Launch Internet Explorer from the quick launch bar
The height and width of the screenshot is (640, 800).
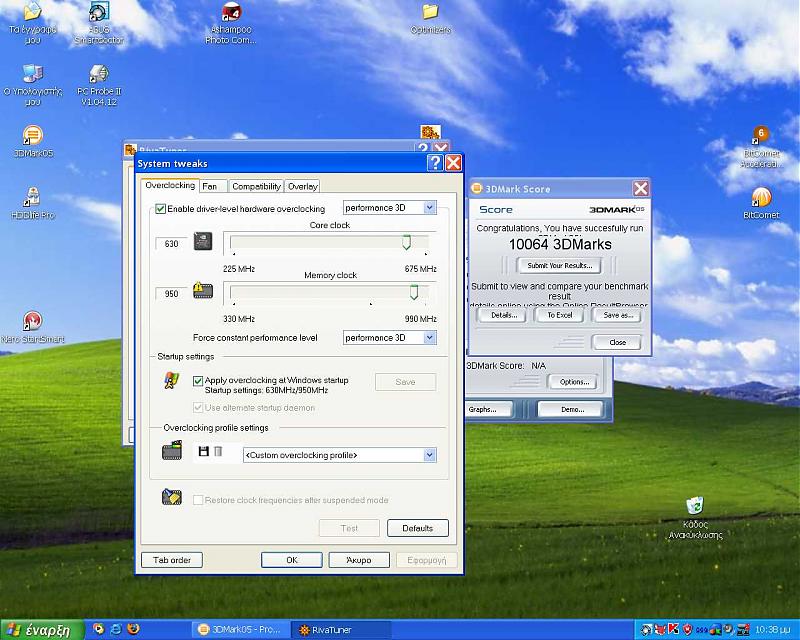pyautogui.click(x=116, y=629)
